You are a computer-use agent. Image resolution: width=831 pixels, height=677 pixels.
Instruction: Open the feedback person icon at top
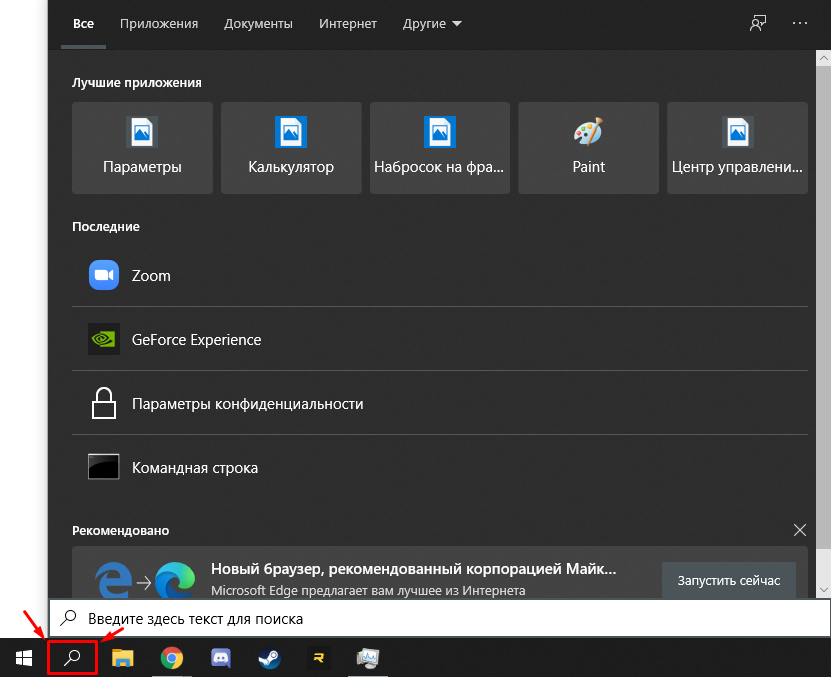coord(758,23)
